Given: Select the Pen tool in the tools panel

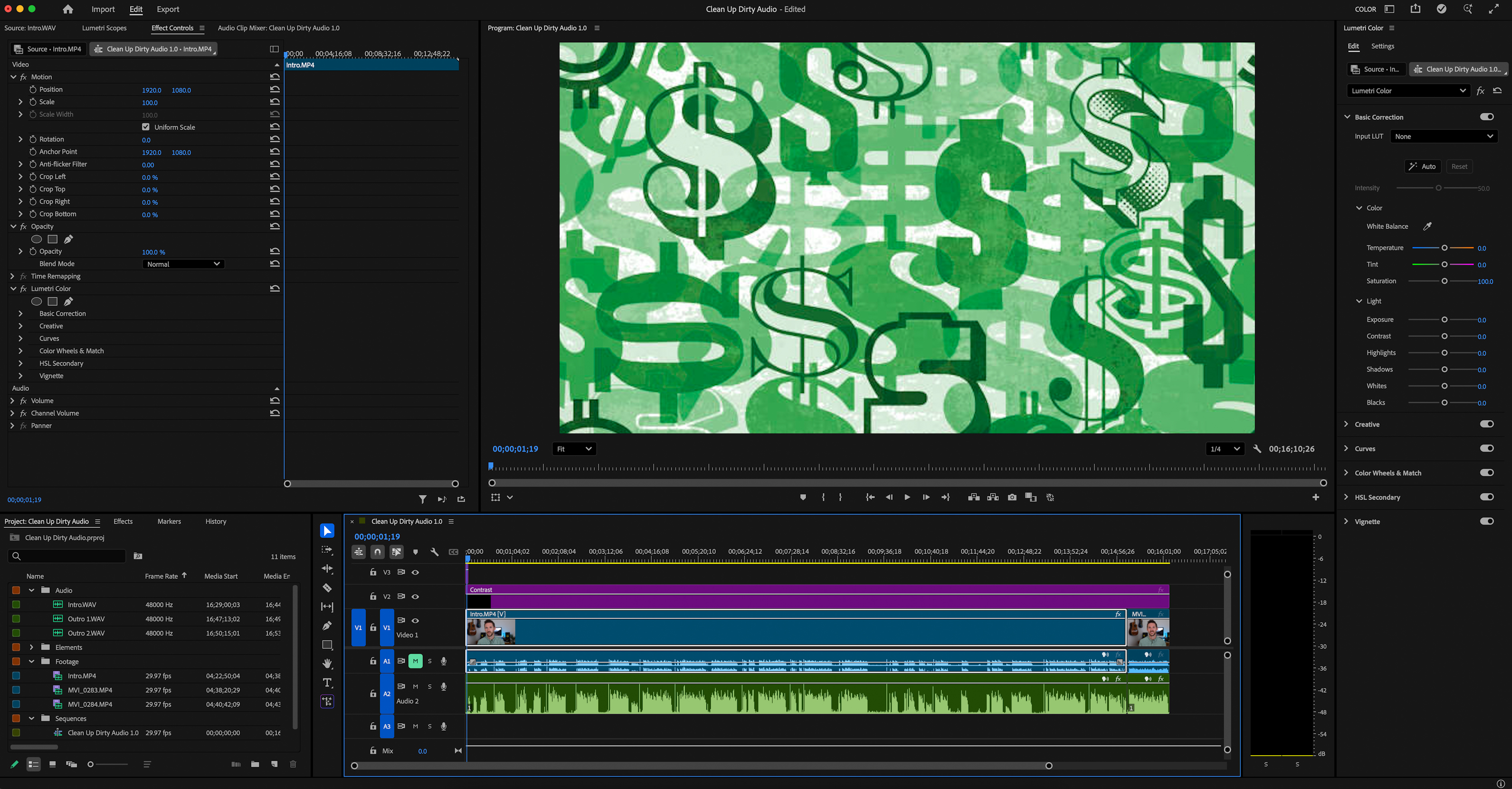Looking at the screenshot, I should 327,626.
